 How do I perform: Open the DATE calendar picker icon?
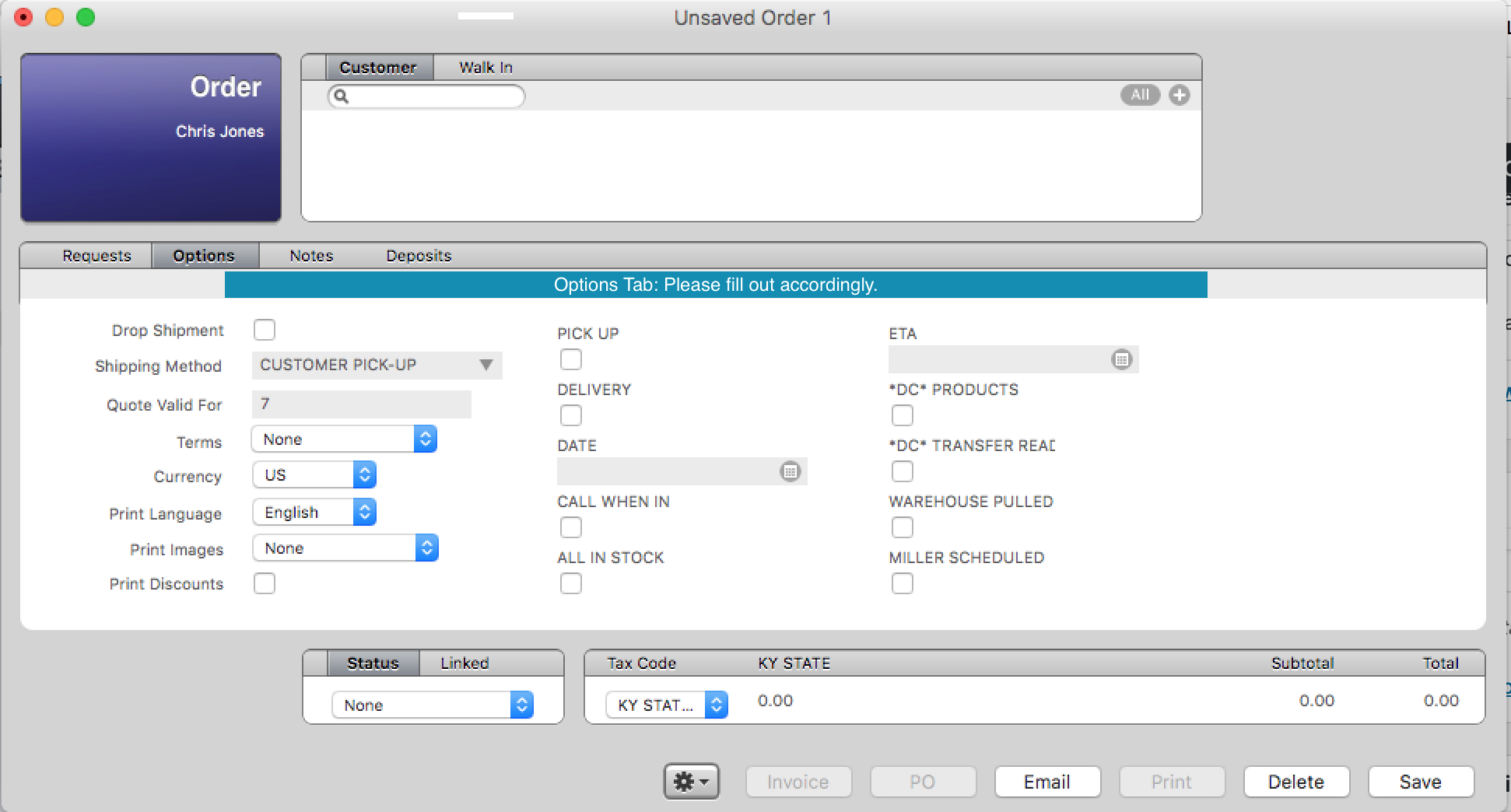point(790,471)
